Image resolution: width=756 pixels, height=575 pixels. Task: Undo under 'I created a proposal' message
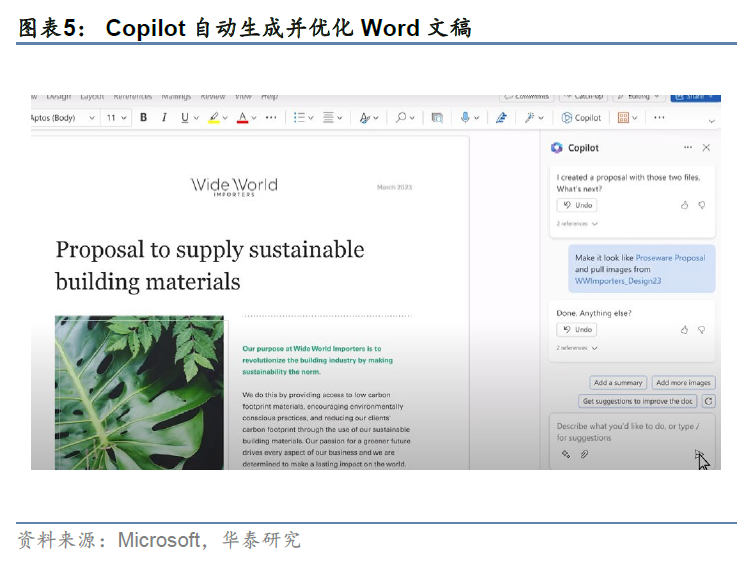click(x=577, y=205)
